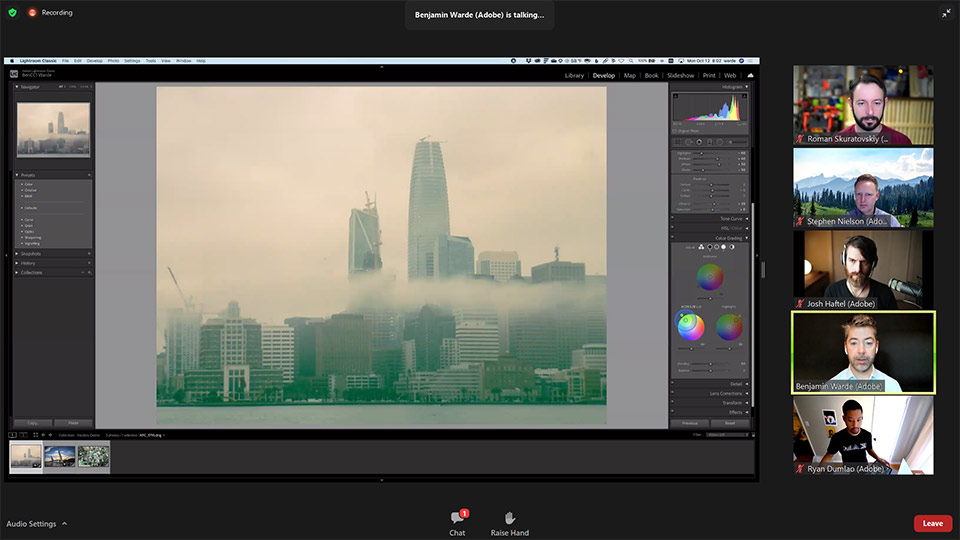Click the Lightroom Classic logo icon
This screenshot has height=540, width=960.
click(x=13, y=73)
